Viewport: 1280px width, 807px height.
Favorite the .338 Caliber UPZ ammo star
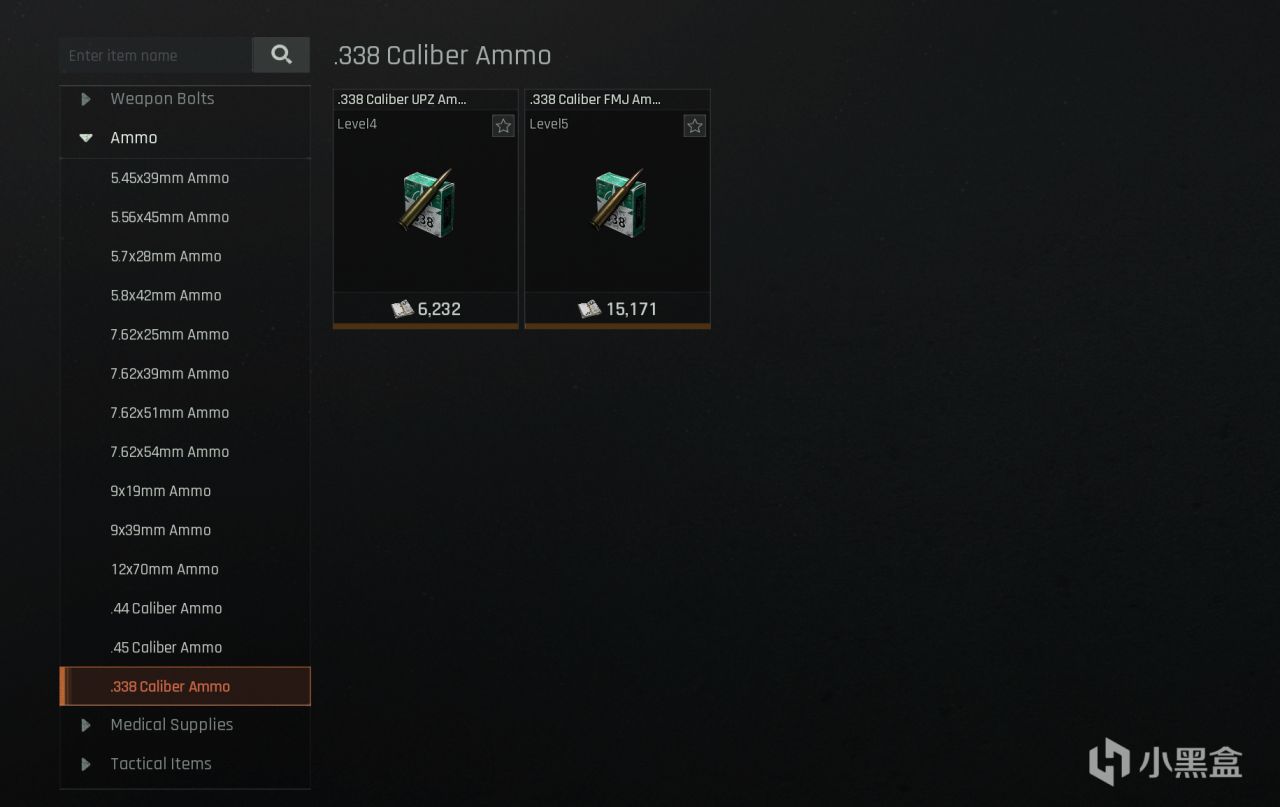(503, 125)
